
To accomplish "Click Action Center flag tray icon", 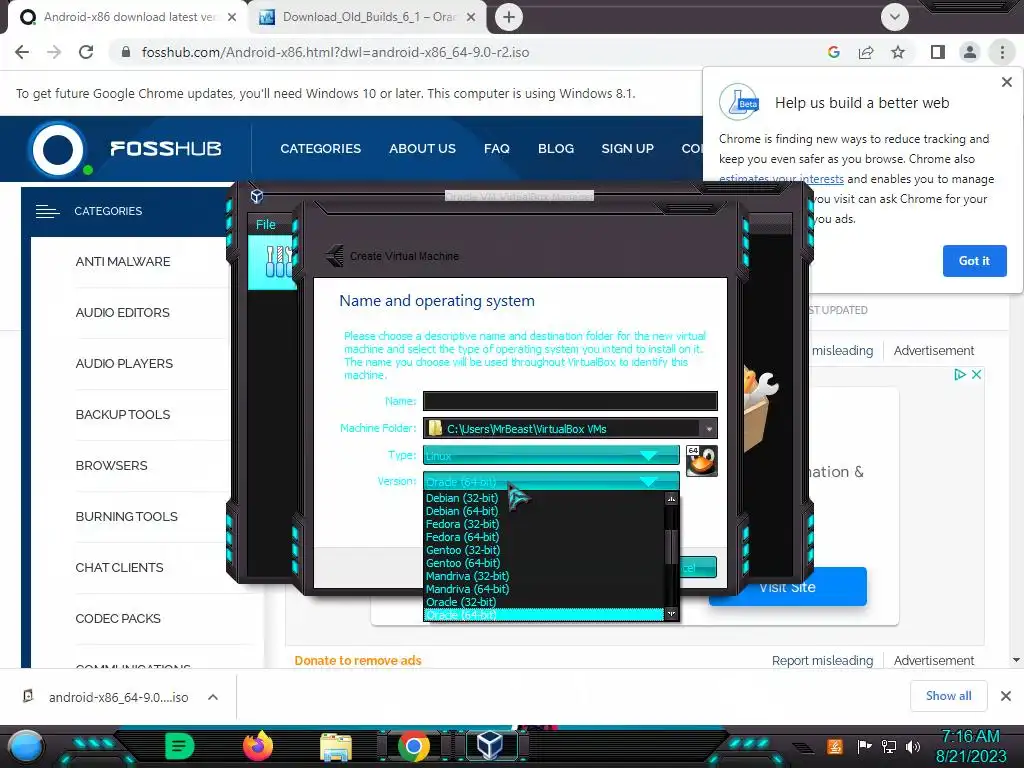I will pyautogui.click(x=865, y=746).
